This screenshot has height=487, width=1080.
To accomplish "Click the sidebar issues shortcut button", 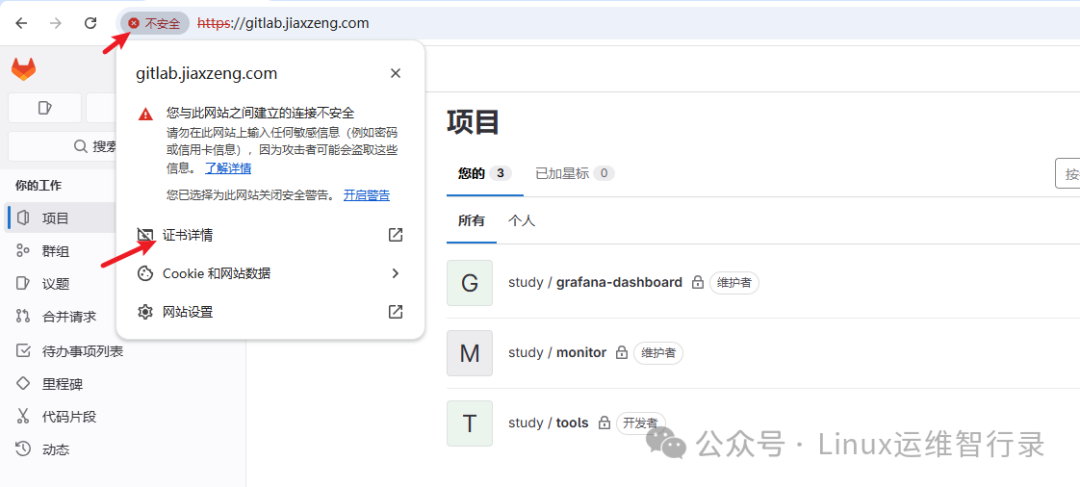I will (45, 108).
